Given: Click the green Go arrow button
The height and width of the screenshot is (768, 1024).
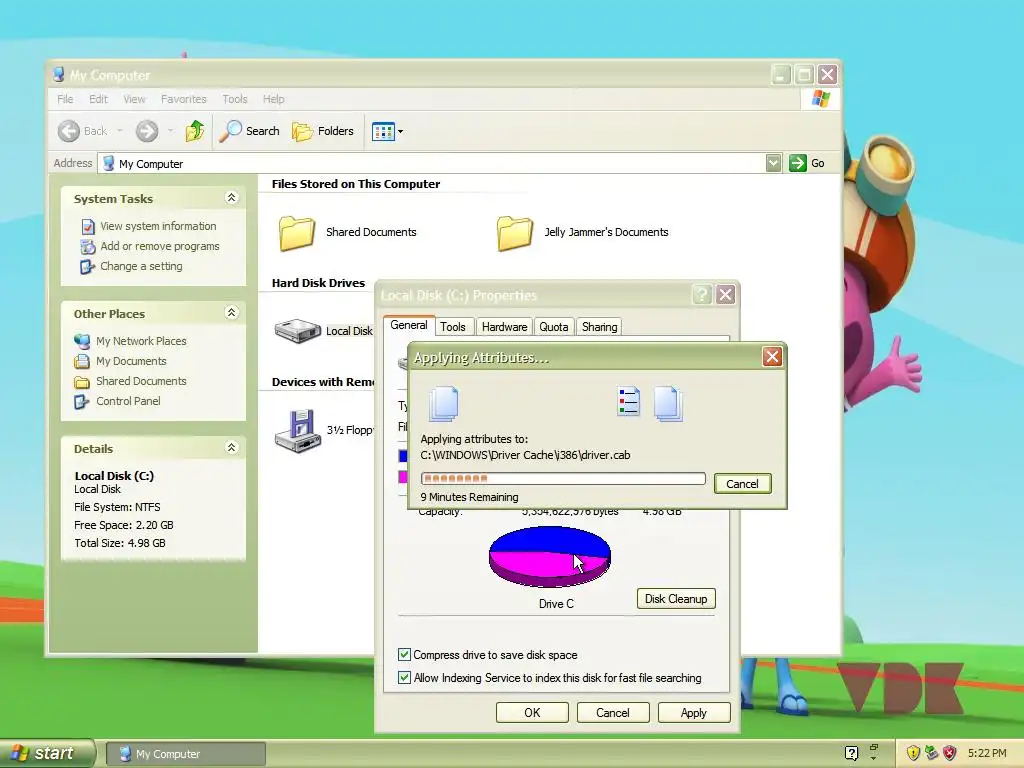Looking at the screenshot, I should (x=797, y=163).
